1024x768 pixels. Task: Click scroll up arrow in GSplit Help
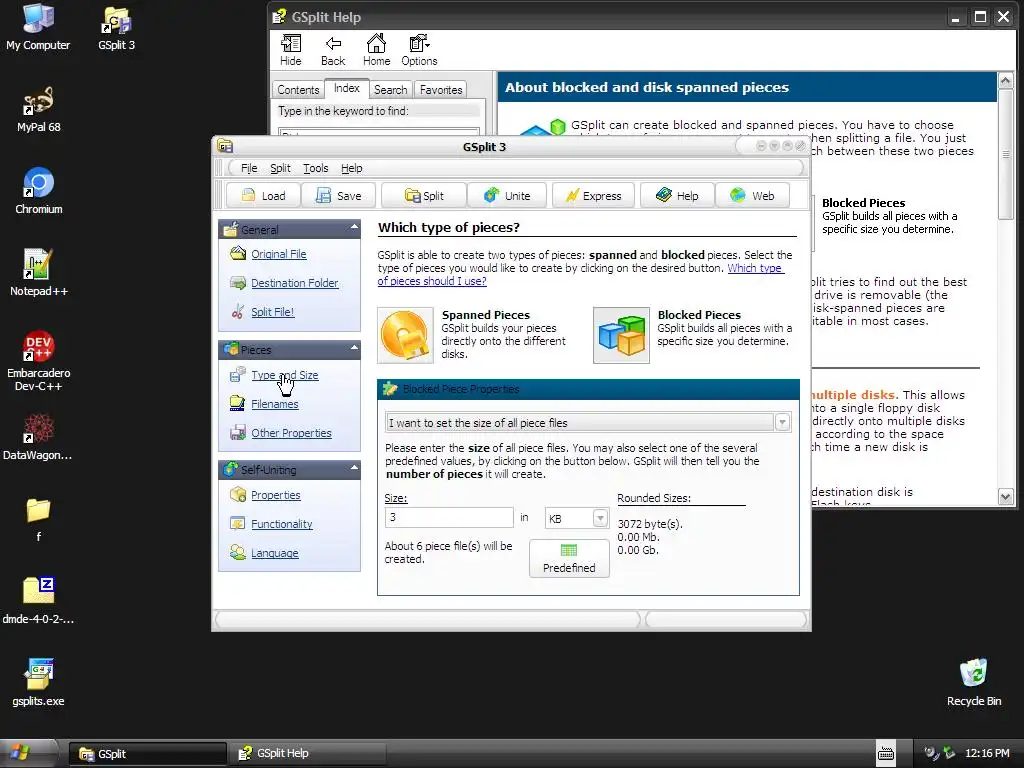(x=1006, y=80)
